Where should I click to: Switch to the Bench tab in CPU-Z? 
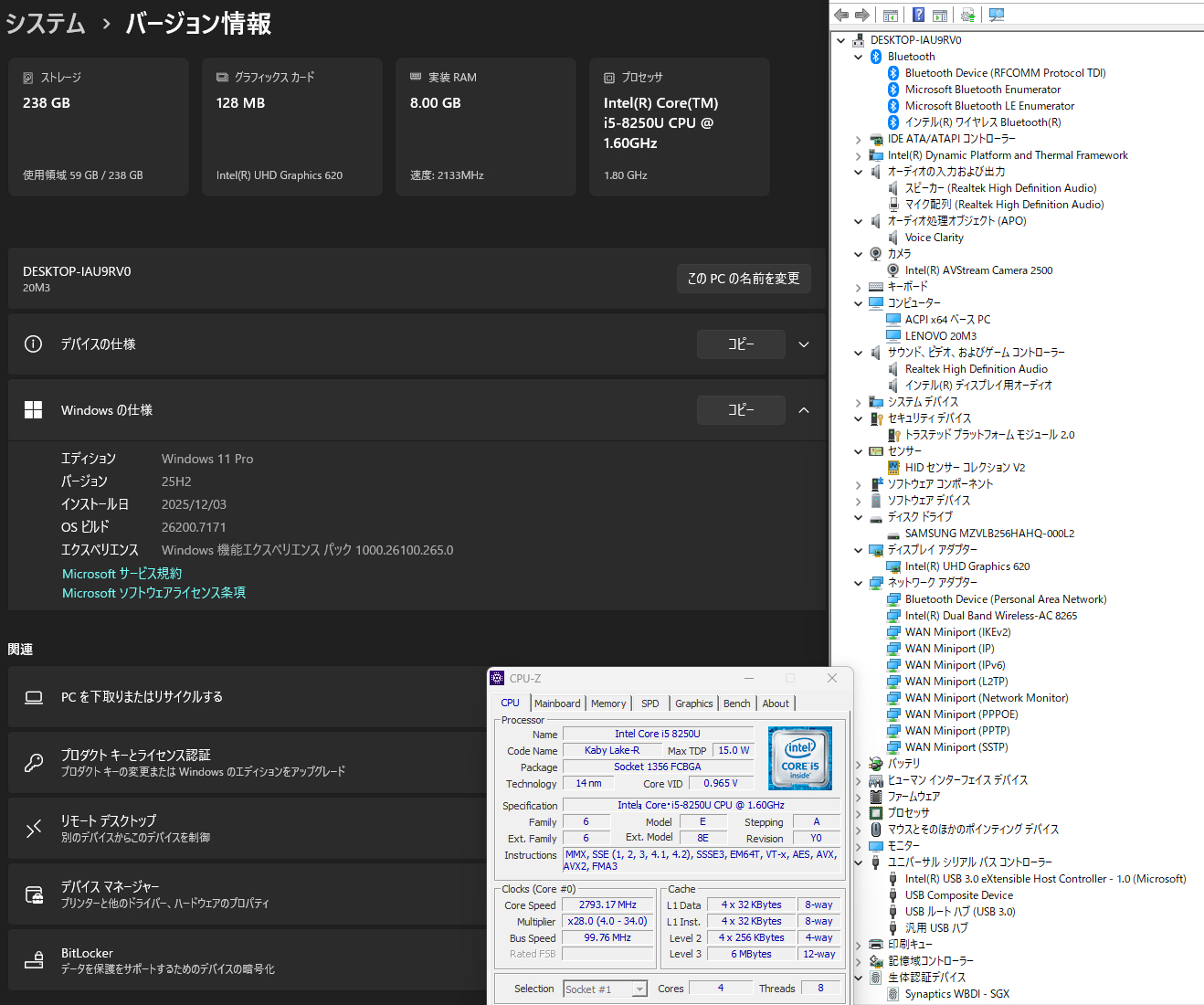coord(736,703)
